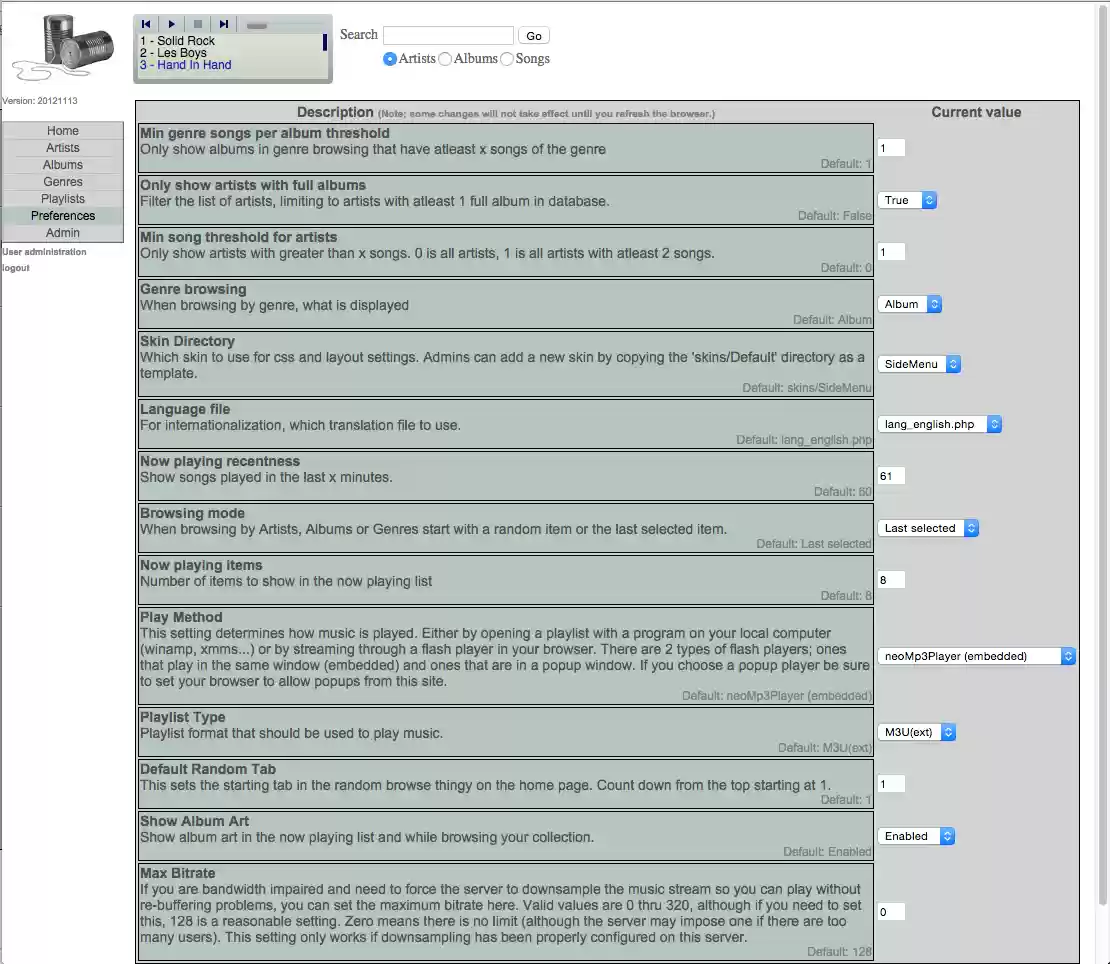Switch to the Admin page
The height and width of the screenshot is (964, 1110).
pyautogui.click(x=62, y=232)
